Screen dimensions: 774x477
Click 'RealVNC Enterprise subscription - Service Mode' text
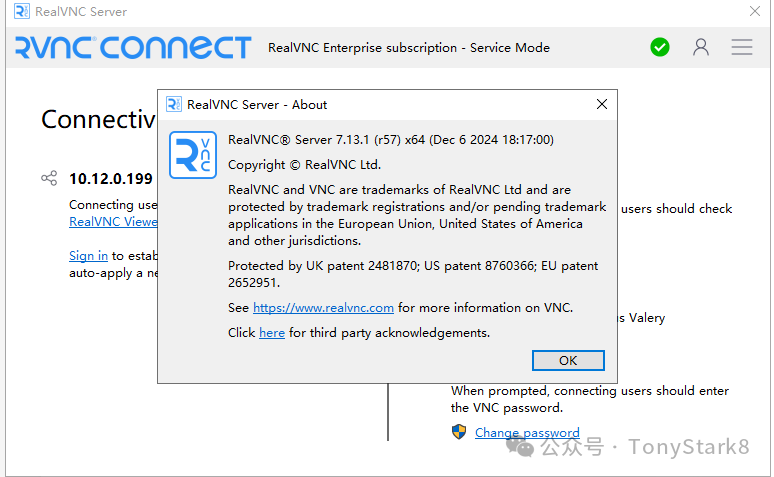click(x=409, y=48)
